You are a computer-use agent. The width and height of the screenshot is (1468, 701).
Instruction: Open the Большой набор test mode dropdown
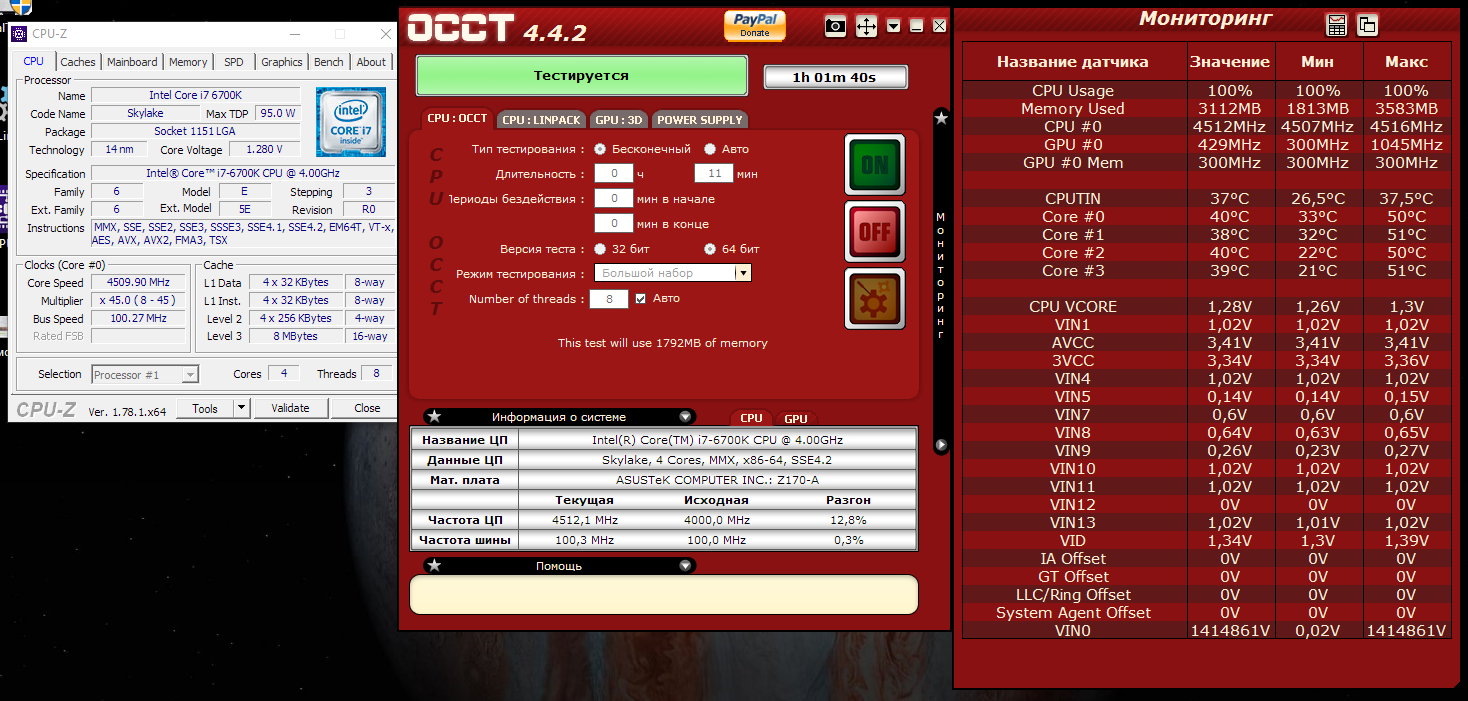pyautogui.click(x=742, y=273)
